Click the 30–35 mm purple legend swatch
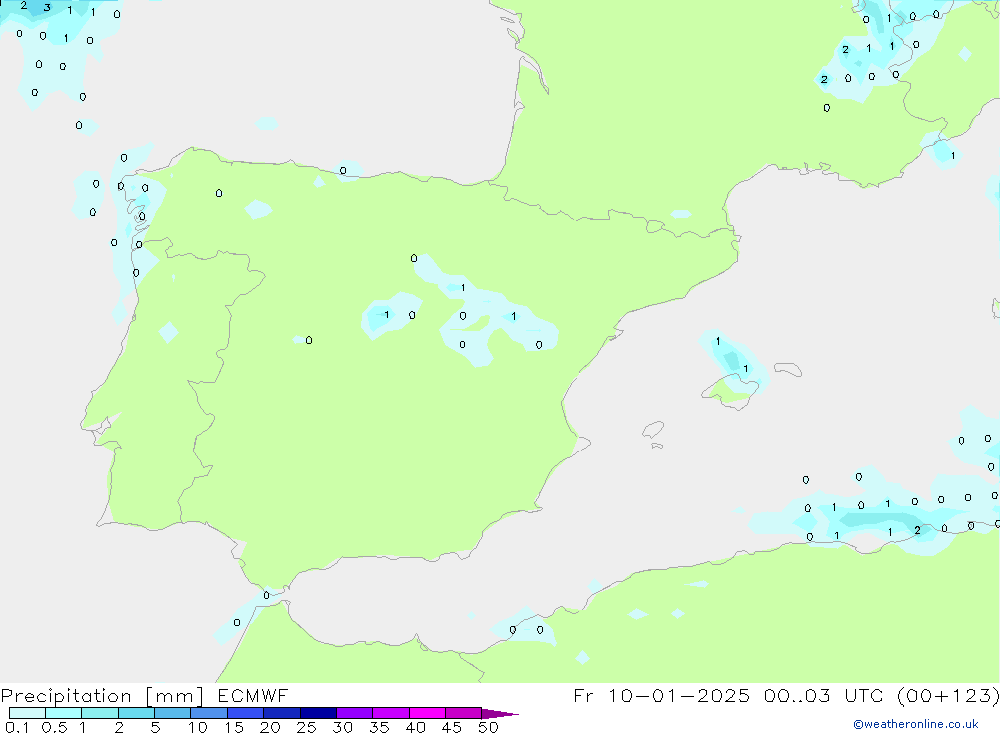 click(x=355, y=713)
